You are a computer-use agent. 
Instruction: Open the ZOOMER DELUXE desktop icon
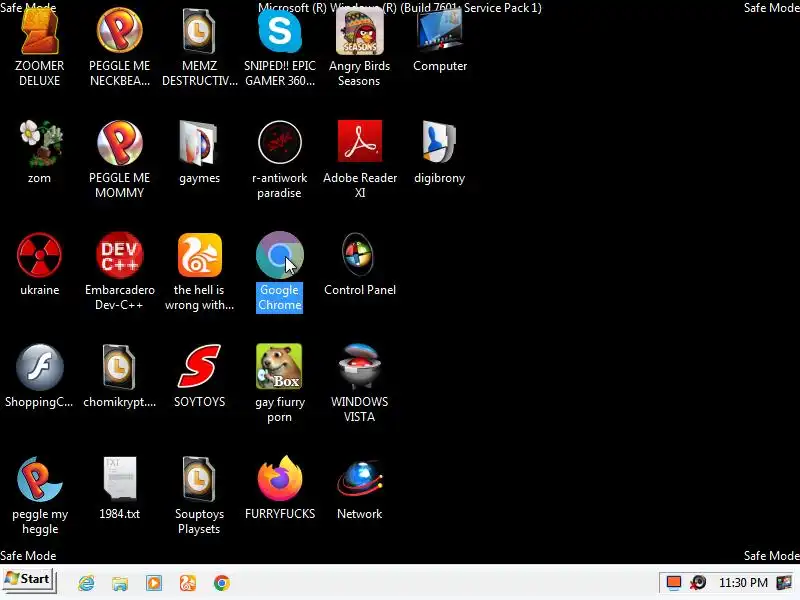[39, 32]
